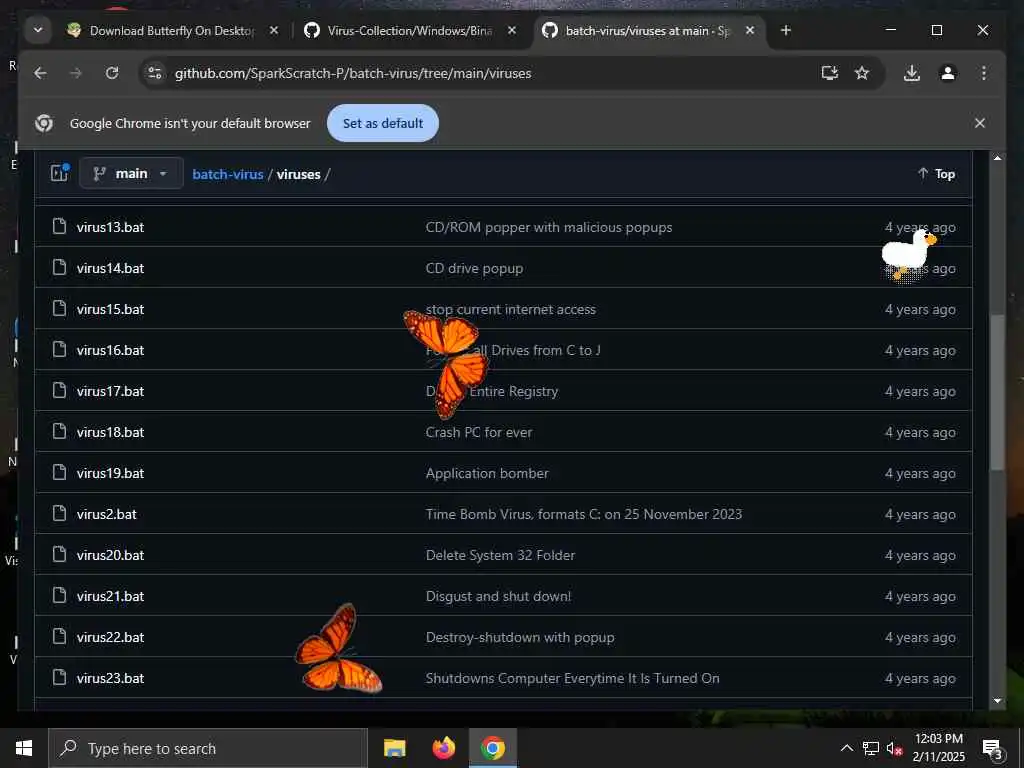This screenshot has height=768, width=1024.
Task: Close the Virus-Collection tab
Action: point(512,30)
